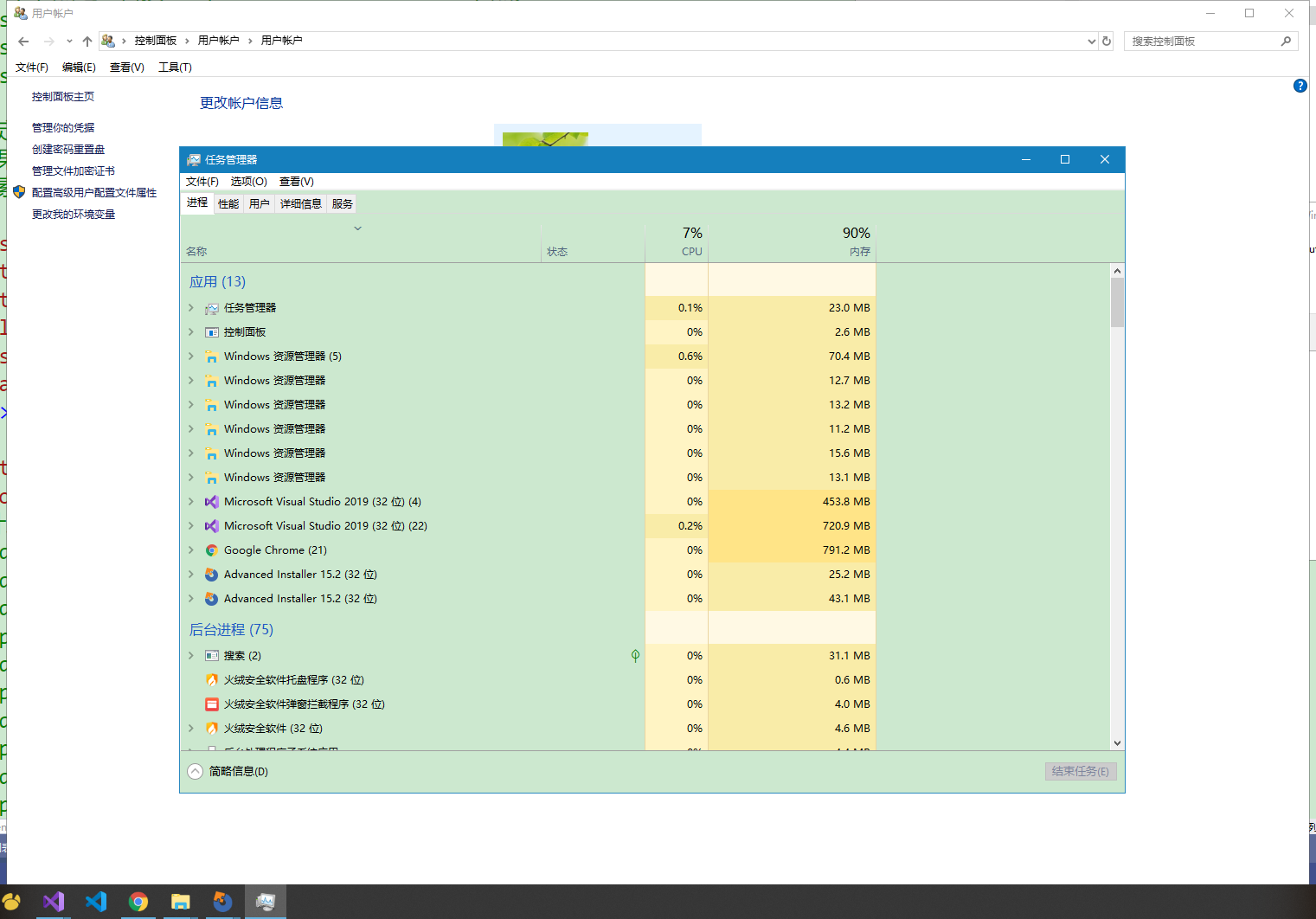Click the blue Help icon in Control Panel
The height and width of the screenshot is (919, 1316).
(x=1300, y=86)
